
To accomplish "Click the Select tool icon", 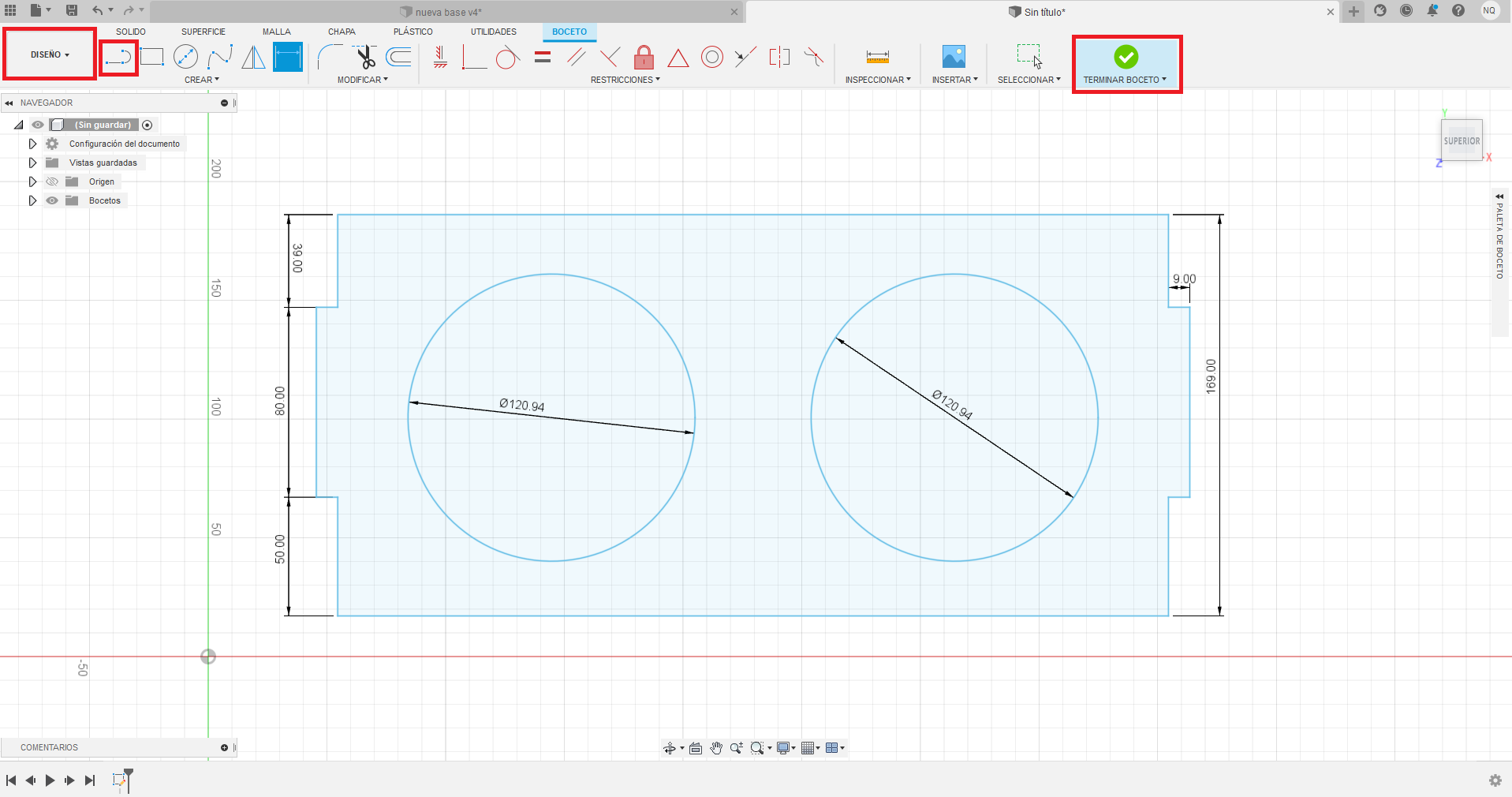I will (1029, 57).
